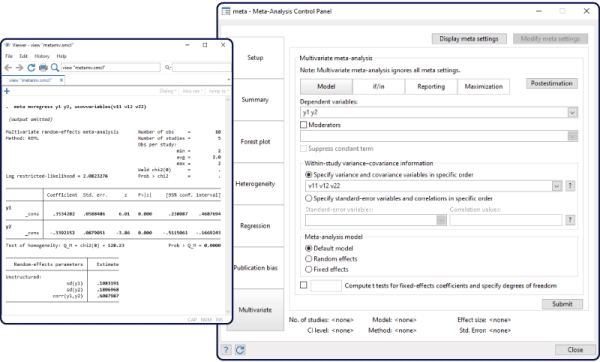Click the Refresh icon in Viewer toolbar
The image size is (600, 362).
click(31, 68)
